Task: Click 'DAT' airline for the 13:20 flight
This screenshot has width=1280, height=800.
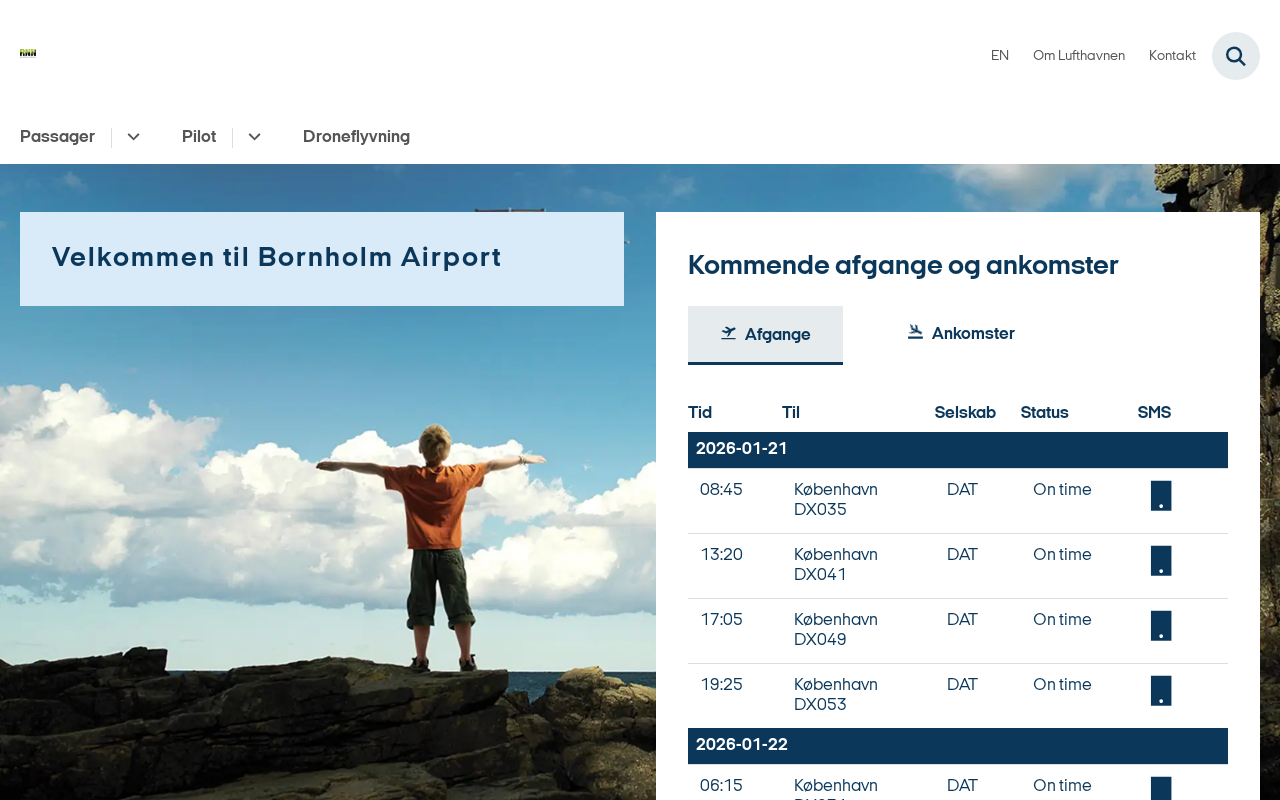Action: [x=962, y=555]
